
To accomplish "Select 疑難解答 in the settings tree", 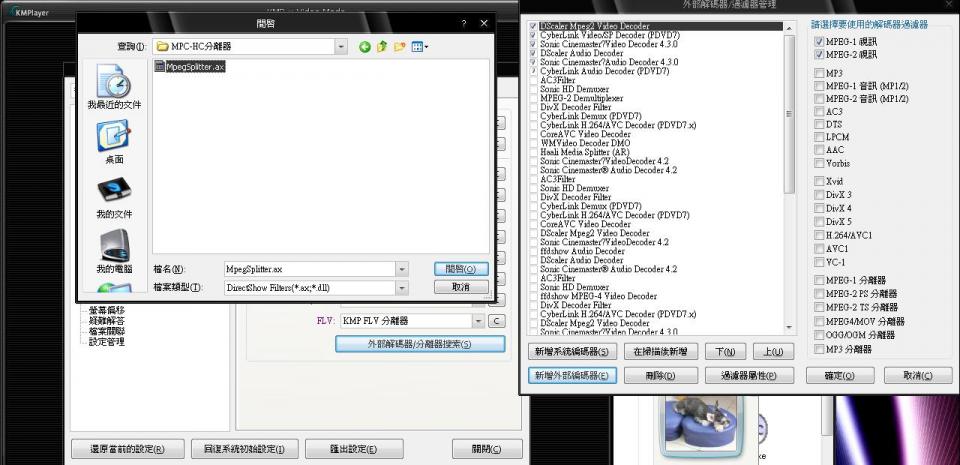I will coord(107,321).
